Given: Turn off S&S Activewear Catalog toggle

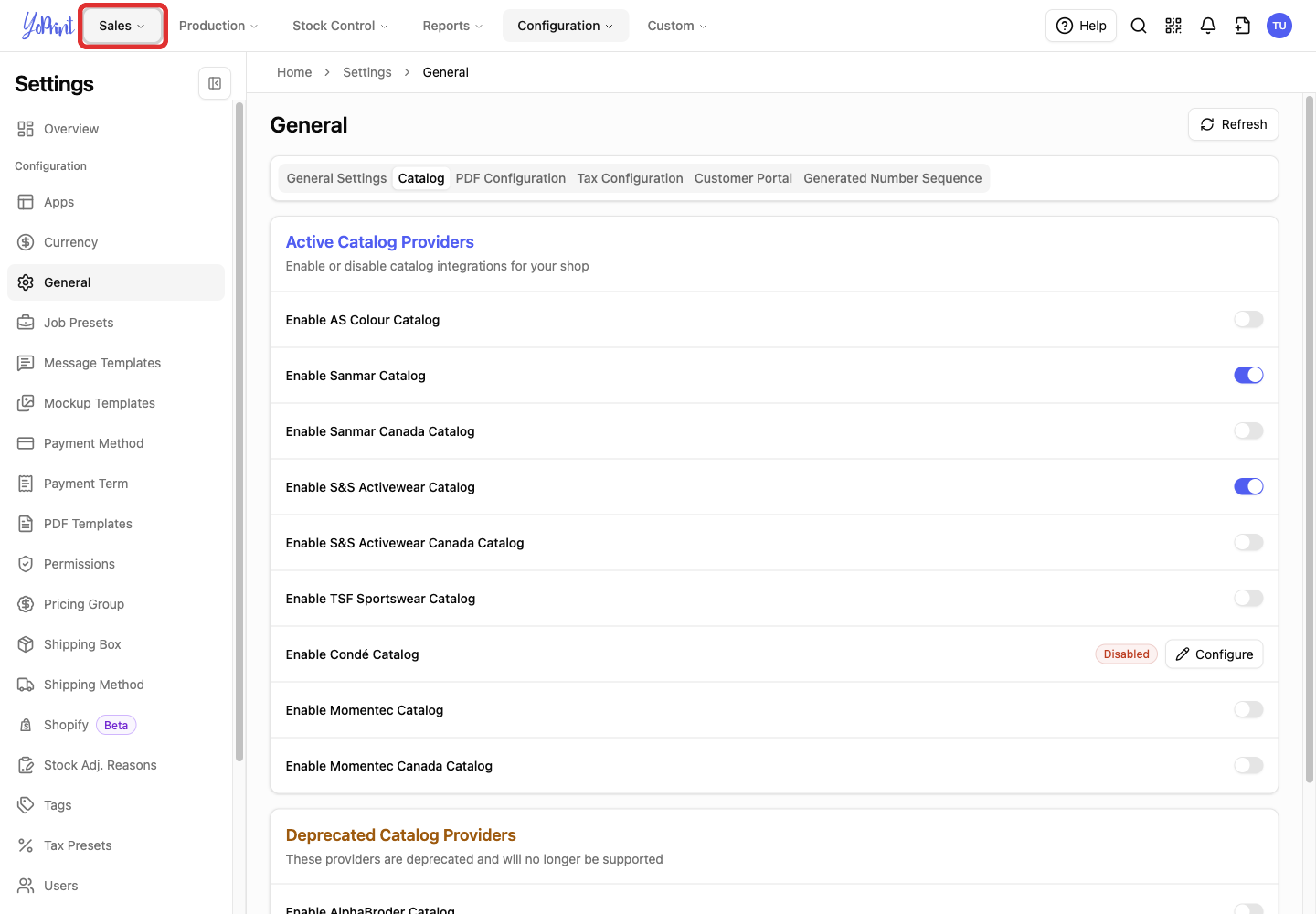Looking at the screenshot, I should pyautogui.click(x=1248, y=486).
